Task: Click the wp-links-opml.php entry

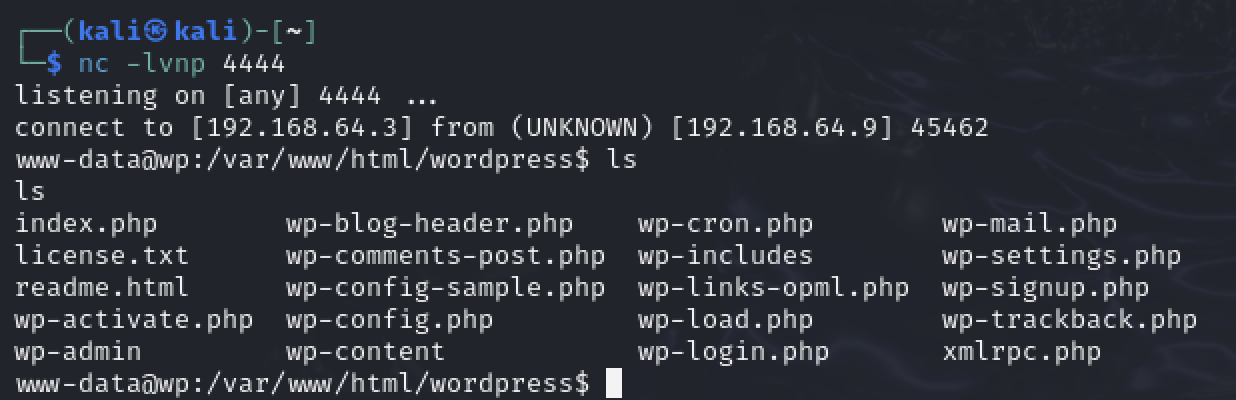Action: 773,288
